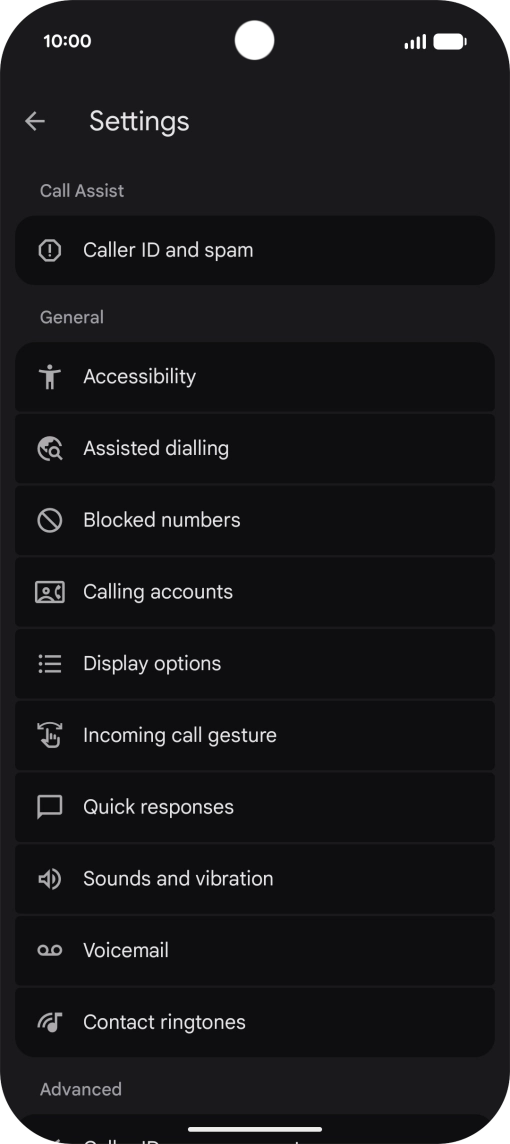
Task: Open Blocked numbers list
Action: (255, 520)
